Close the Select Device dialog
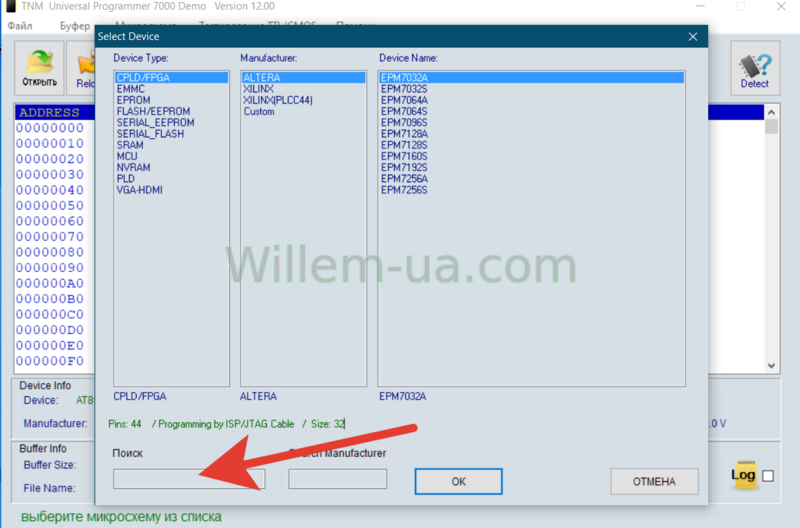Viewport: 800px width, 528px height. (x=692, y=36)
